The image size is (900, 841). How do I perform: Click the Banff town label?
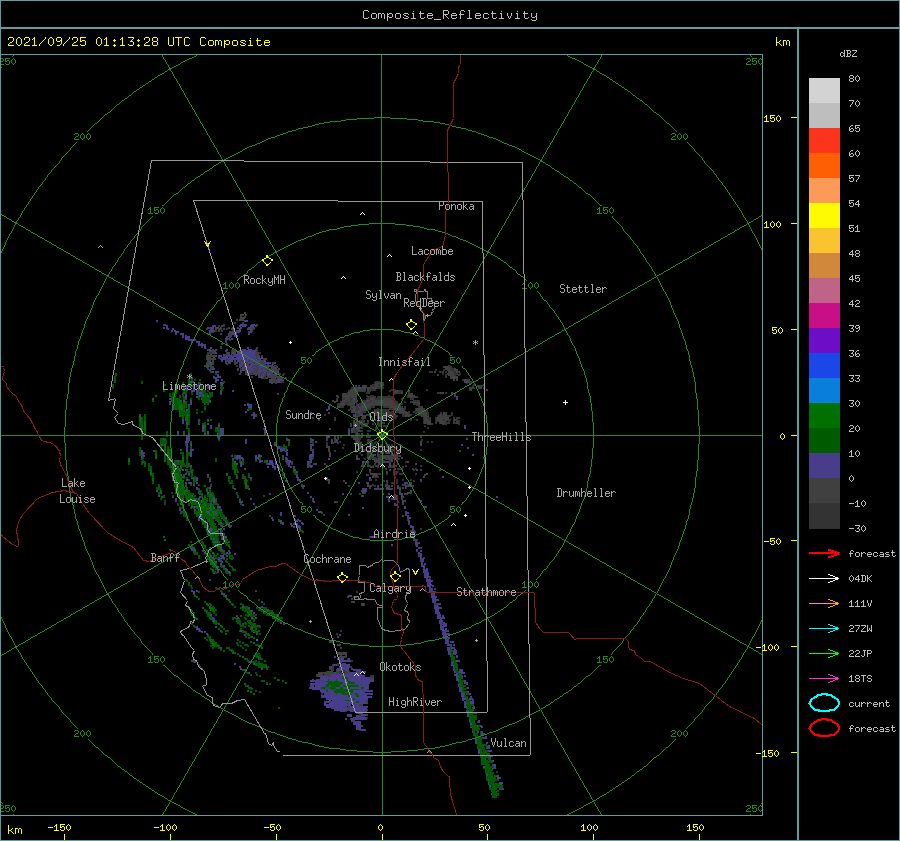pos(165,558)
